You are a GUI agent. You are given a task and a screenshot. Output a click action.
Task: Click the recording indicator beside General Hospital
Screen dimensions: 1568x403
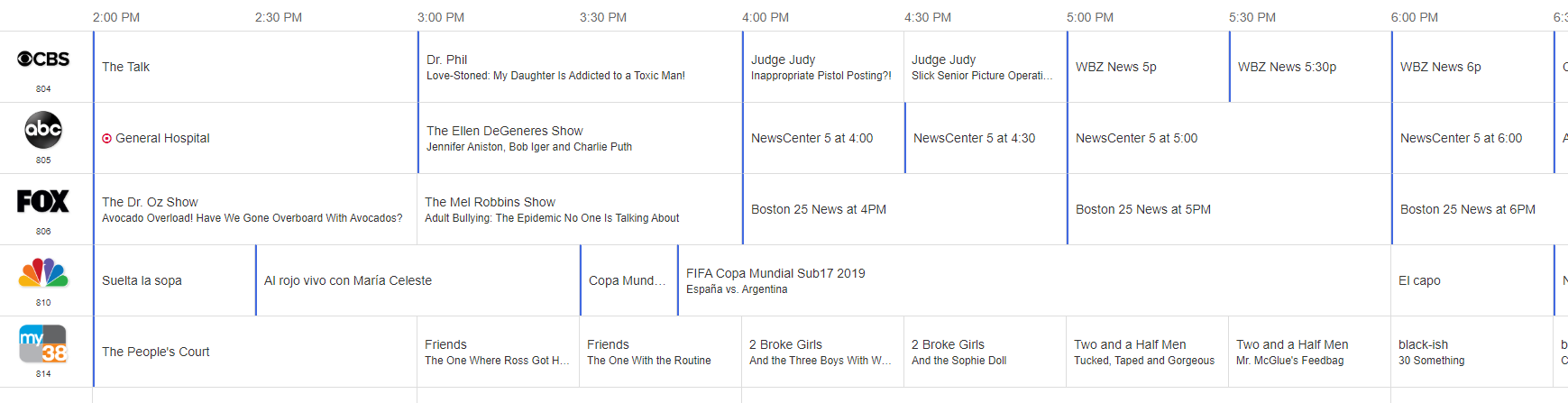[107, 139]
